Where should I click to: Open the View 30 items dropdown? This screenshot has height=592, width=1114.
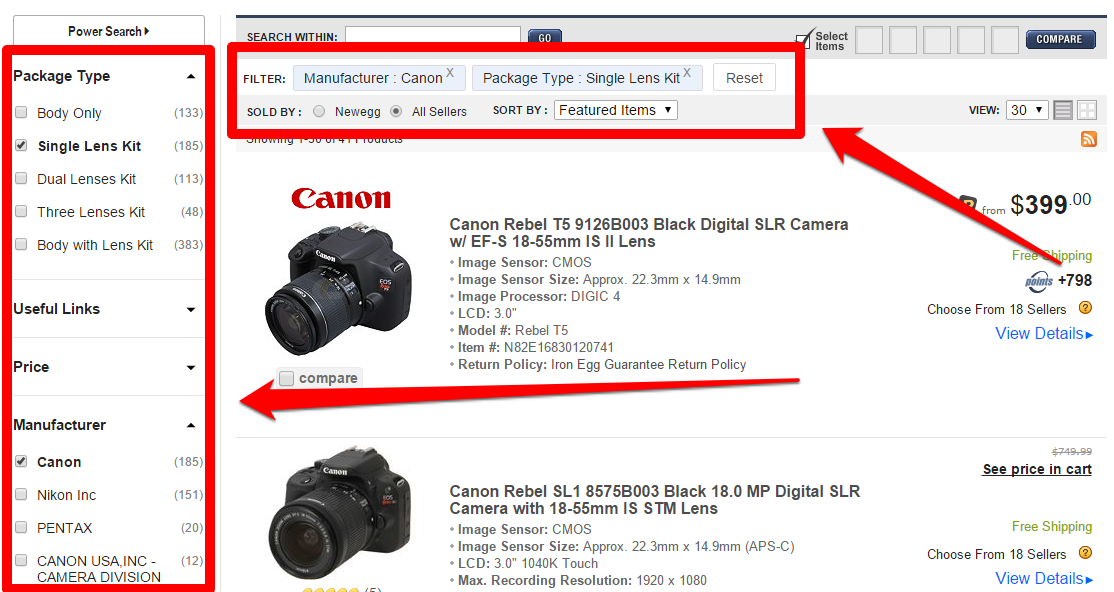click(x=1027, y=110)
